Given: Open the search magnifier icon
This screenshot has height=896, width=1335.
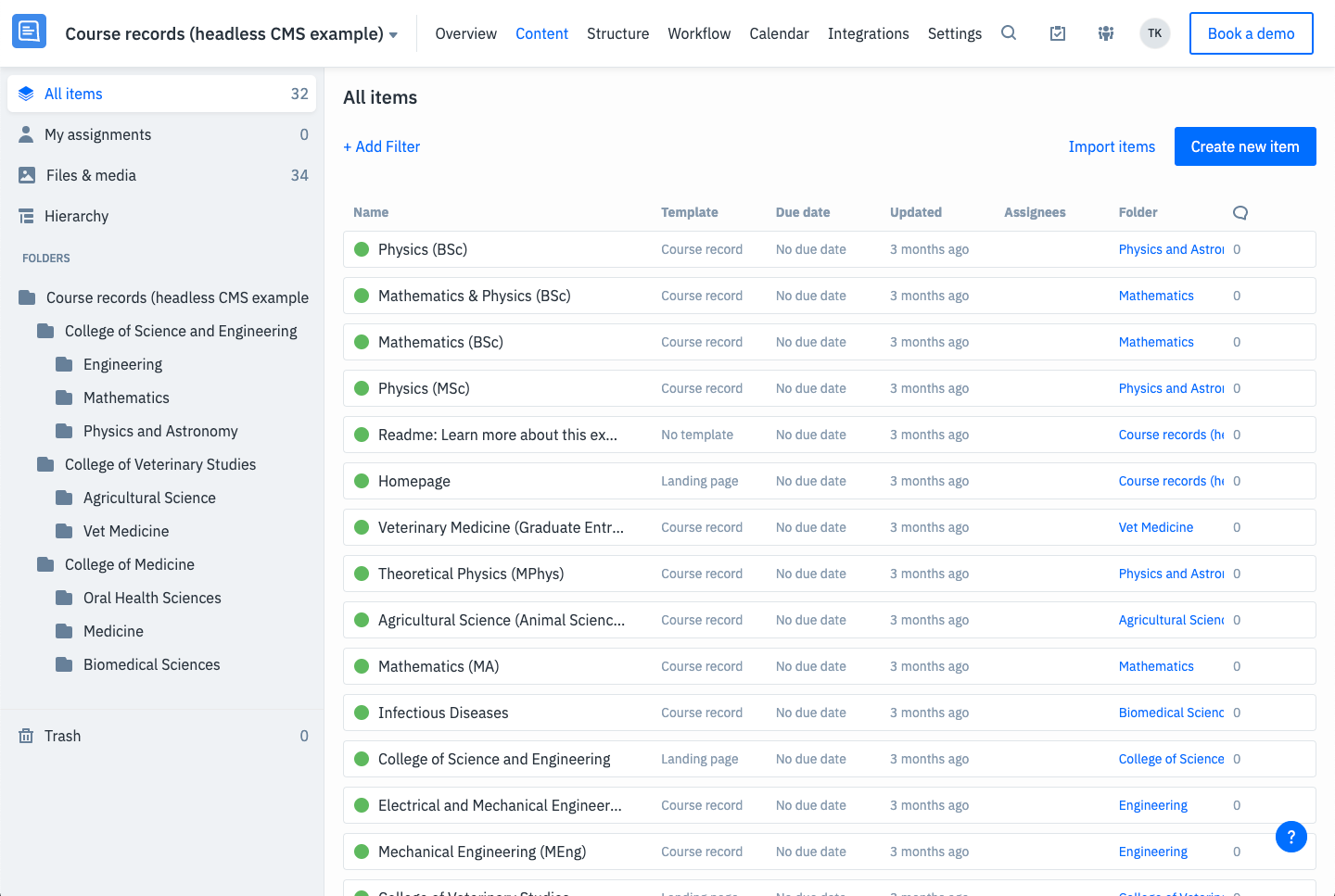Looking at the screenshot, I should click(1009, 33).
